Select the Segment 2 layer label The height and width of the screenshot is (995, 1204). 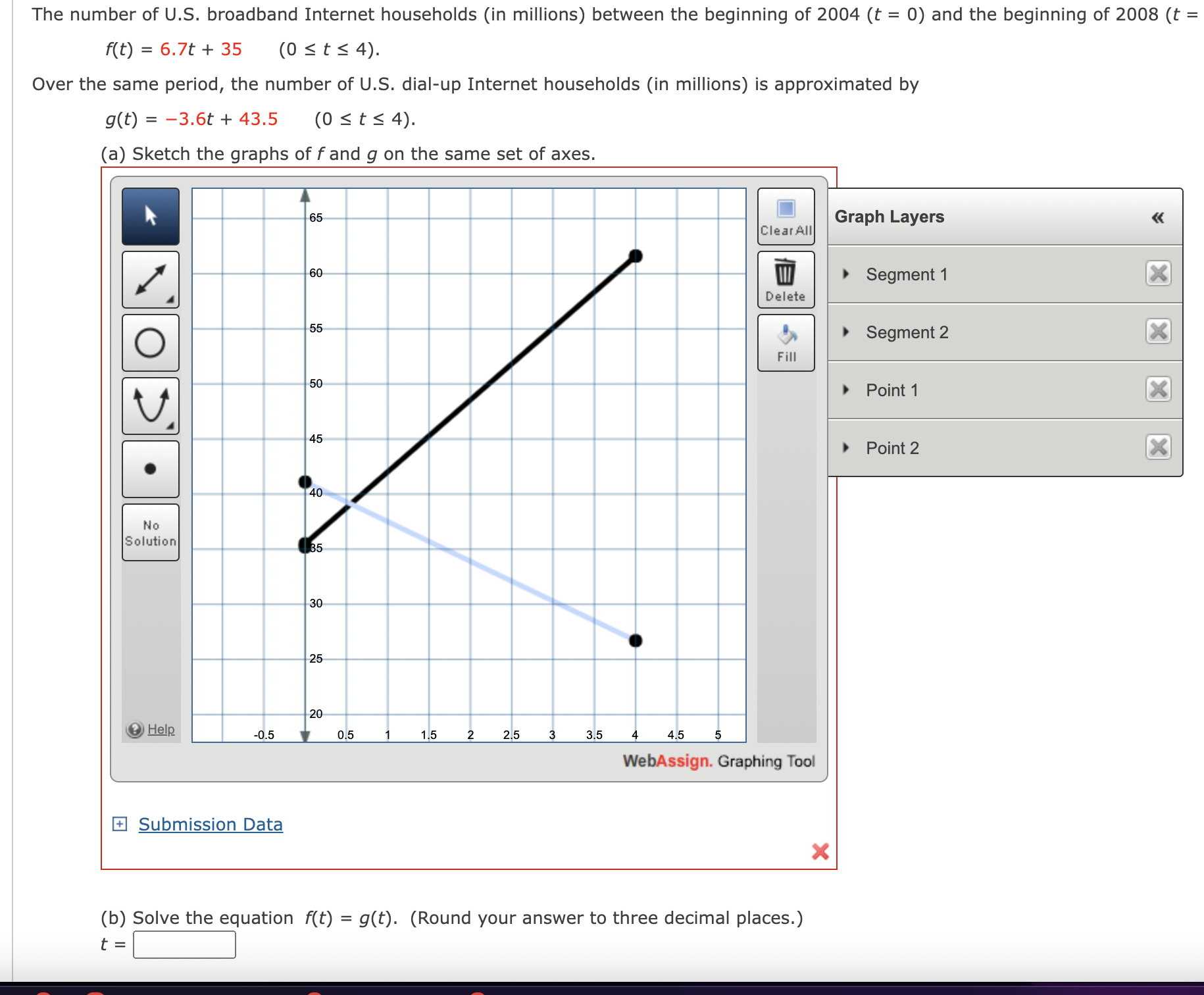[x=907, y=332]
